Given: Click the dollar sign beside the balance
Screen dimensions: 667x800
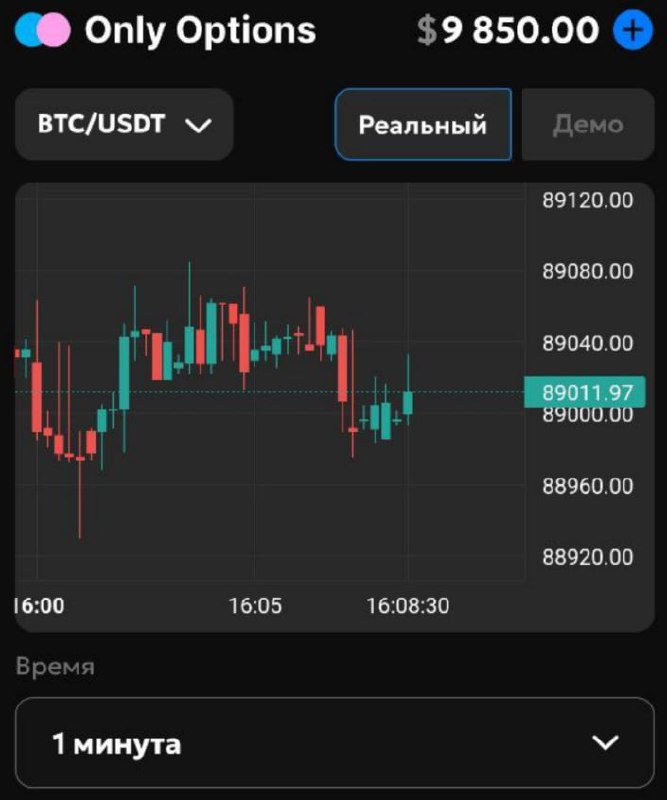Looking at the screenshot, I should 427,31.
